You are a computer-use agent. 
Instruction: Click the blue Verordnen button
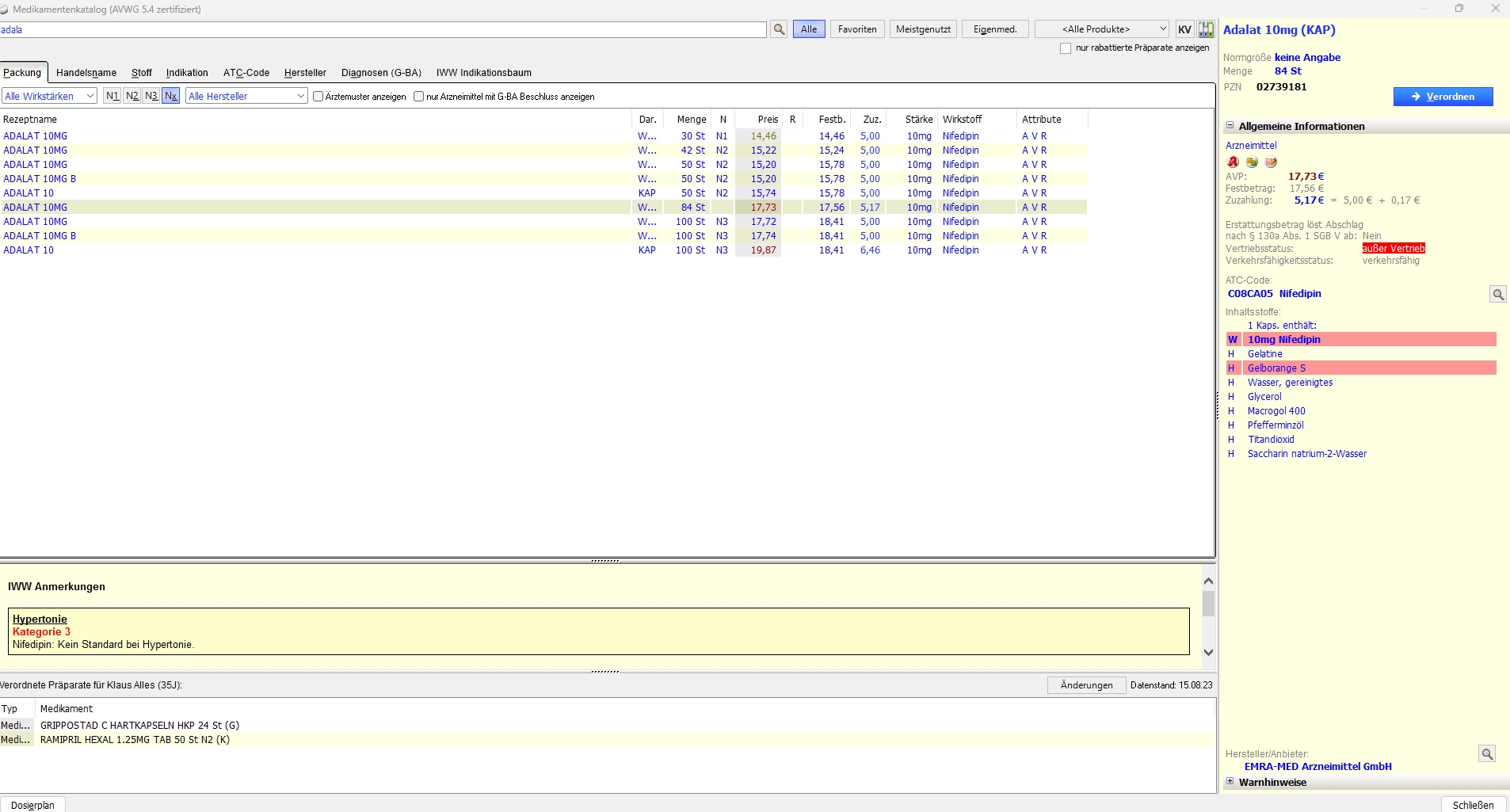[x=1443, y=97]
